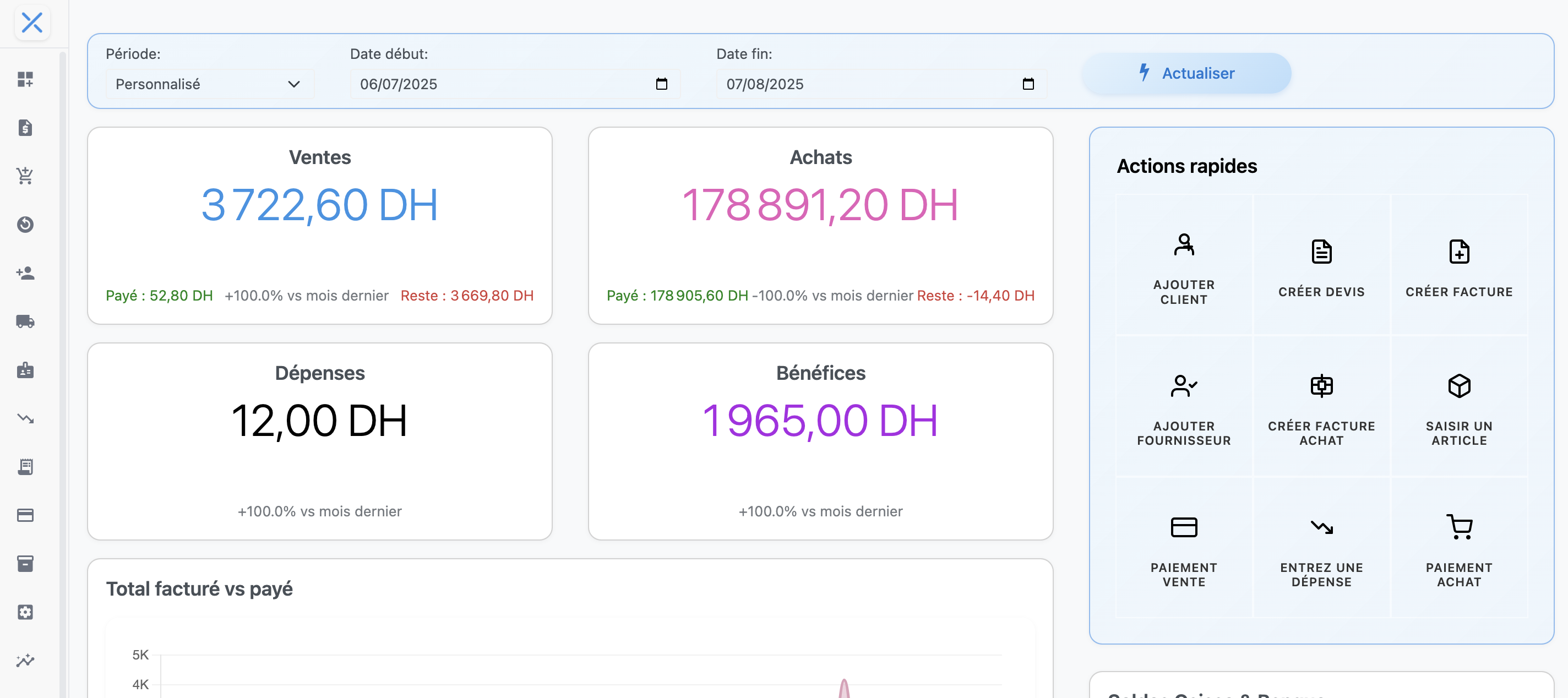Screen dimensions: 1568x698
Task: Expand the Période dropdown
Action: coord(209,84)
